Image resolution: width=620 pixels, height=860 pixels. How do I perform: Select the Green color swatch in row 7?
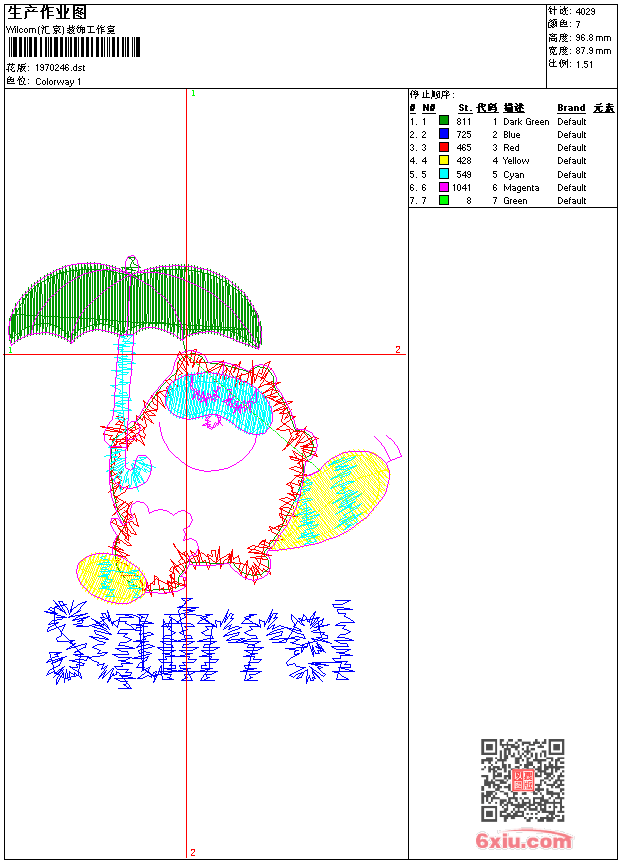click(444, 200)
